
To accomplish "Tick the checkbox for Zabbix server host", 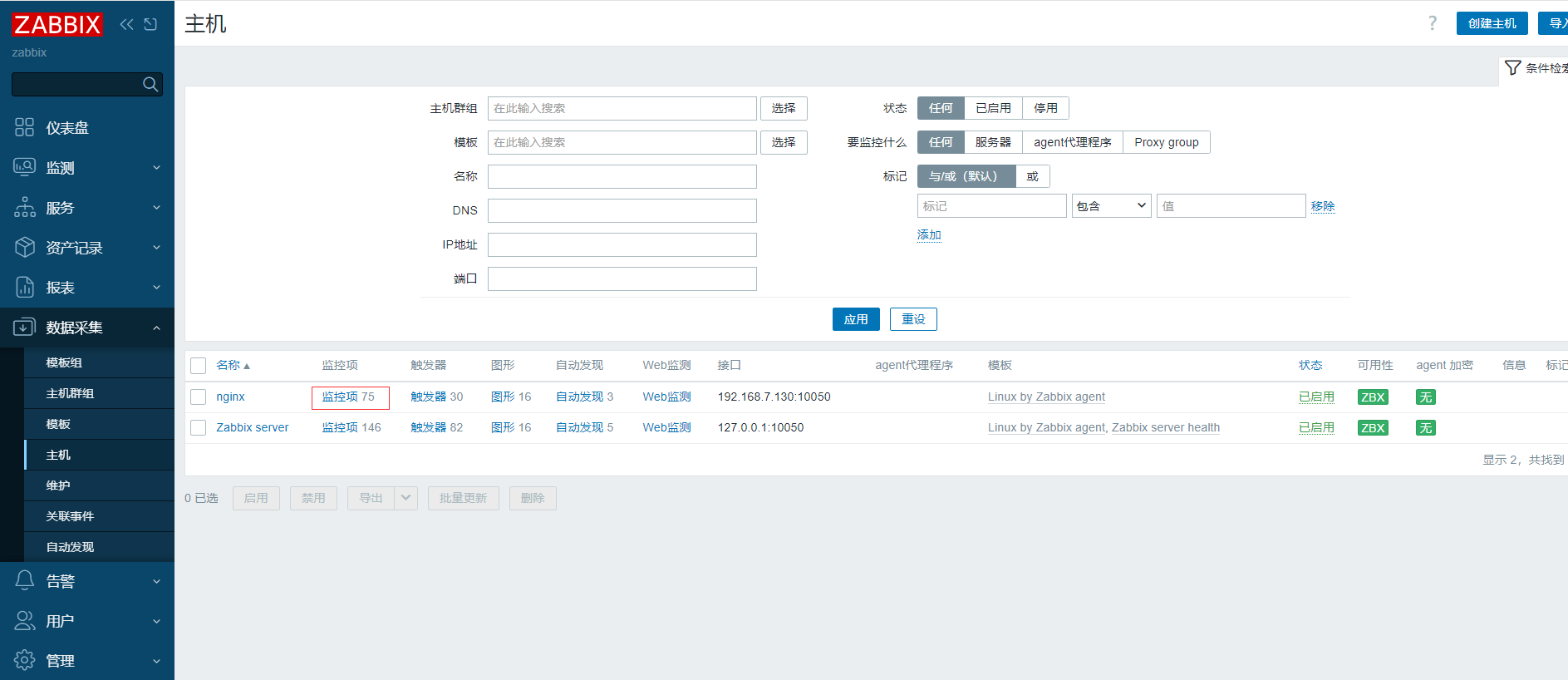I will (198, 428).
